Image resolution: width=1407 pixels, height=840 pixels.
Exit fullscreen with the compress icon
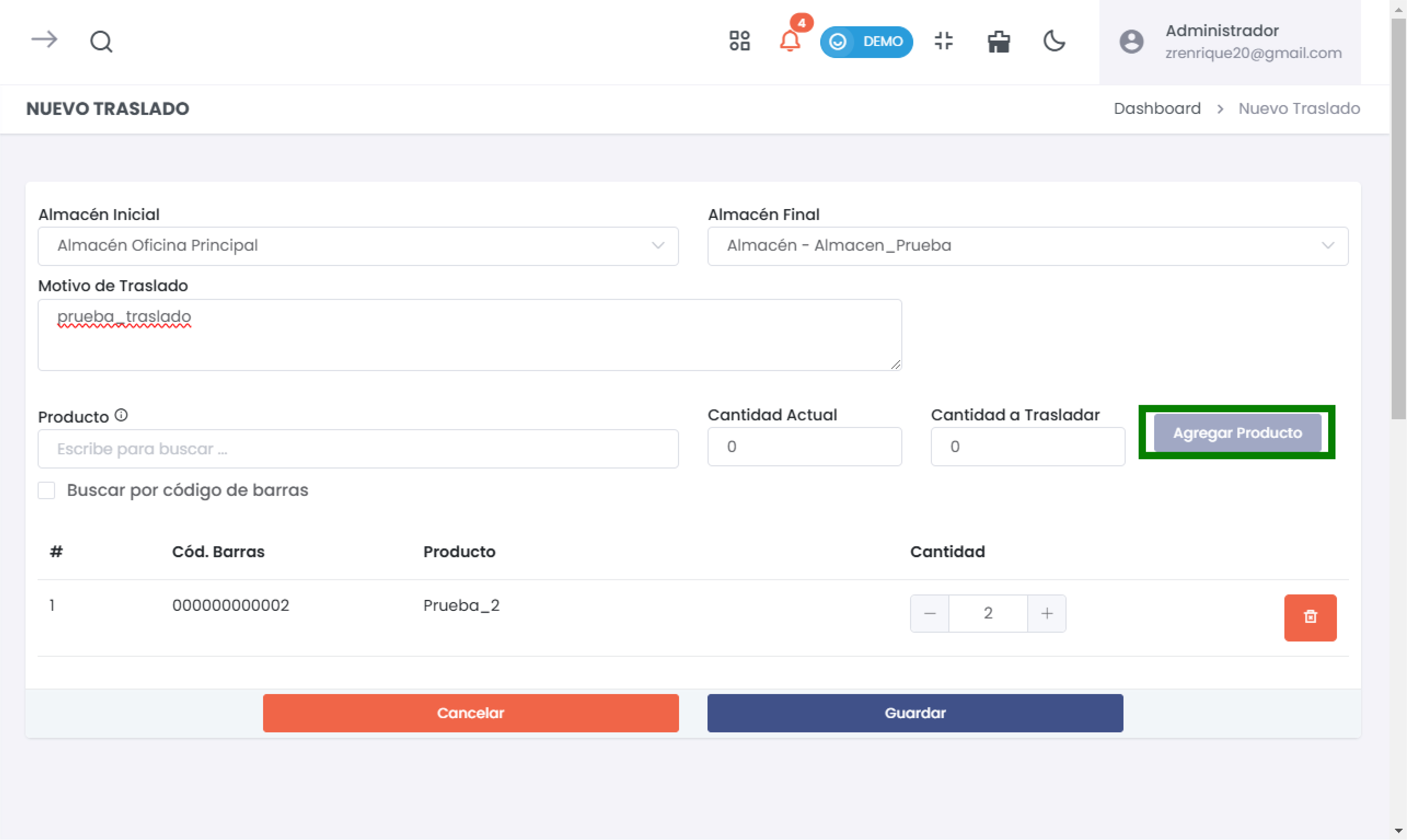pos(944,41)
